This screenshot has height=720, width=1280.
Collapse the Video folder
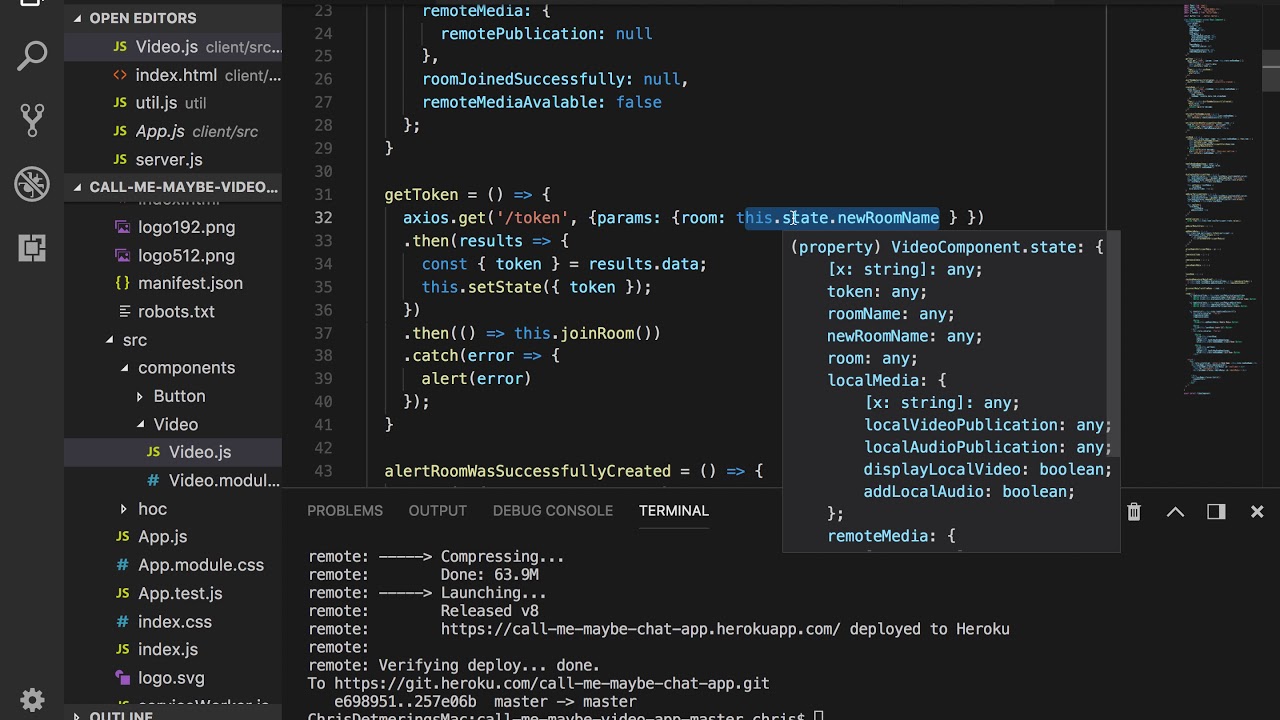(x=140, y=424)
